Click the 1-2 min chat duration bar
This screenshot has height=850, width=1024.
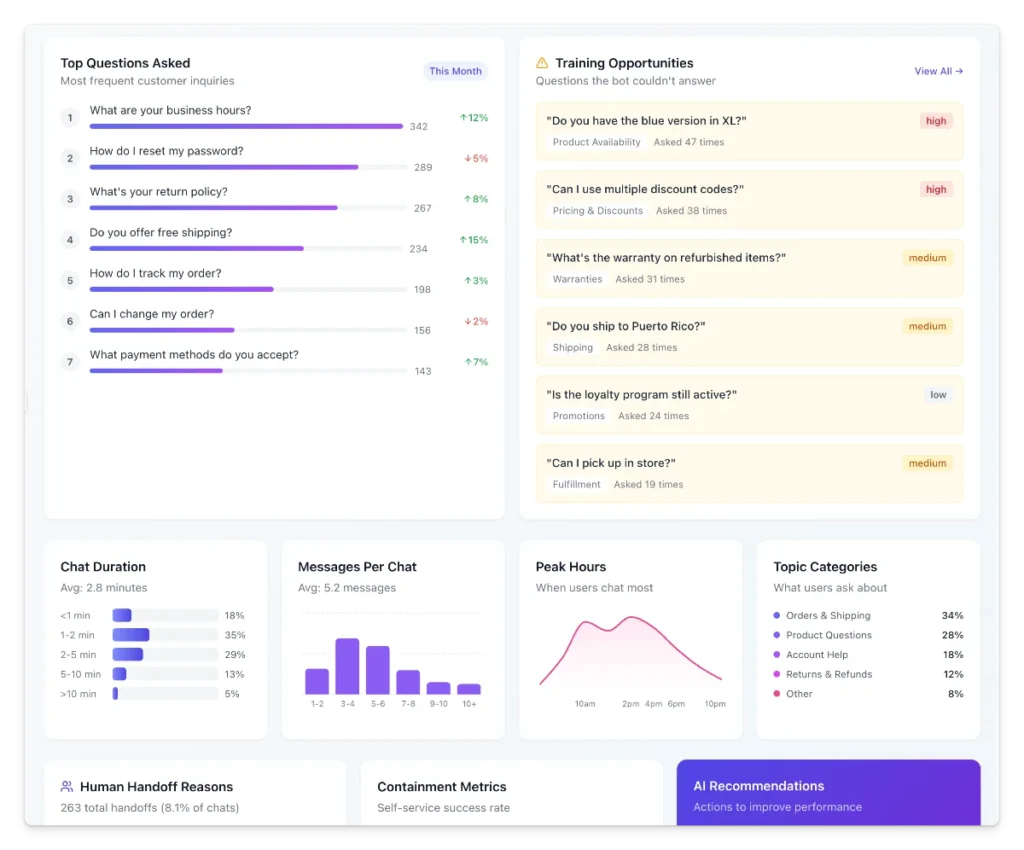point(131,635)
